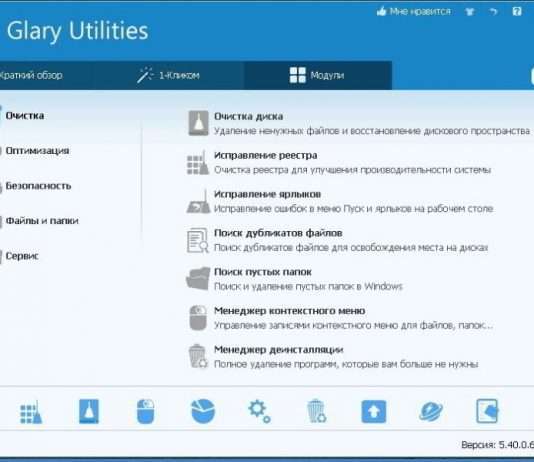Click the Glary Utilities title

[x=78, y=31]
